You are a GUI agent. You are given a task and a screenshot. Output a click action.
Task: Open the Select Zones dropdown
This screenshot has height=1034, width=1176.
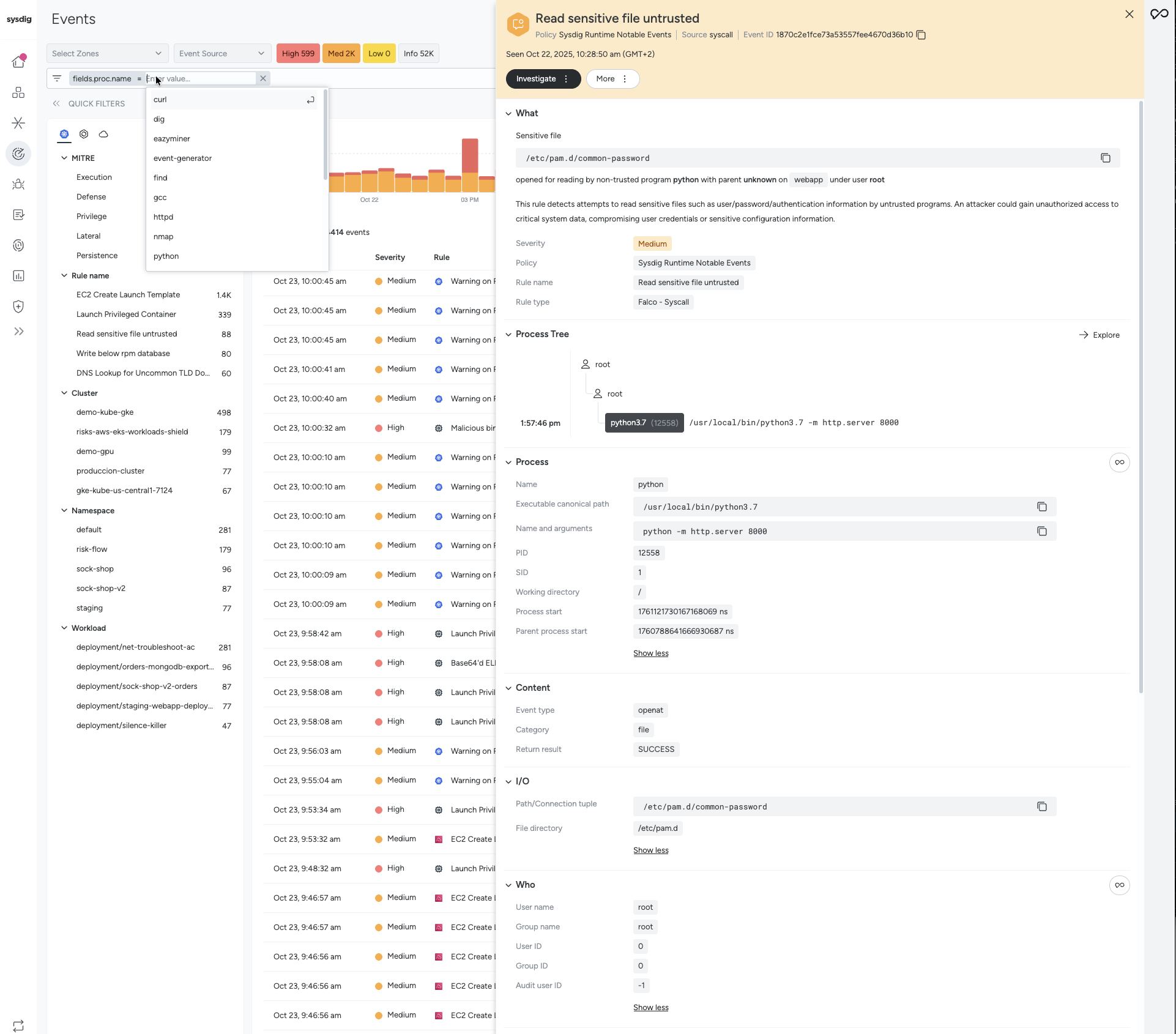[x=107, y=54]
